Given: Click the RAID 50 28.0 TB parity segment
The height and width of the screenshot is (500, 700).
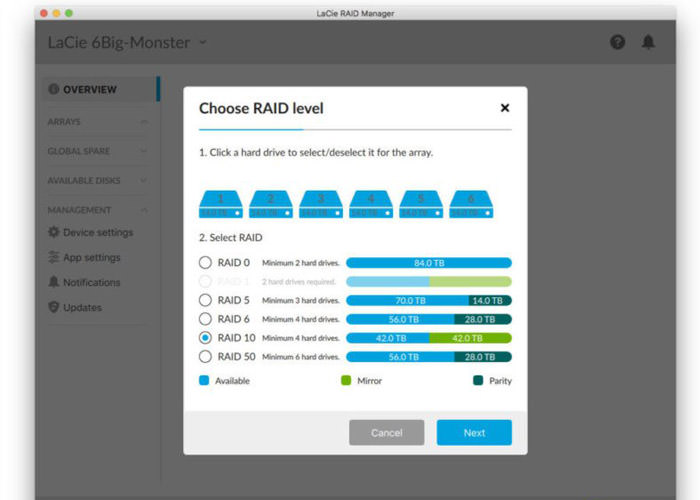Looking at the screenshot, I should (483, 357).
